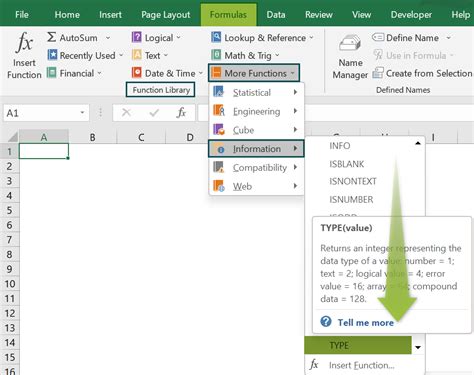The width and height of the screenshot is (474, 375).
Task: Click the Information category icon
Action: (x=220, y=150)
